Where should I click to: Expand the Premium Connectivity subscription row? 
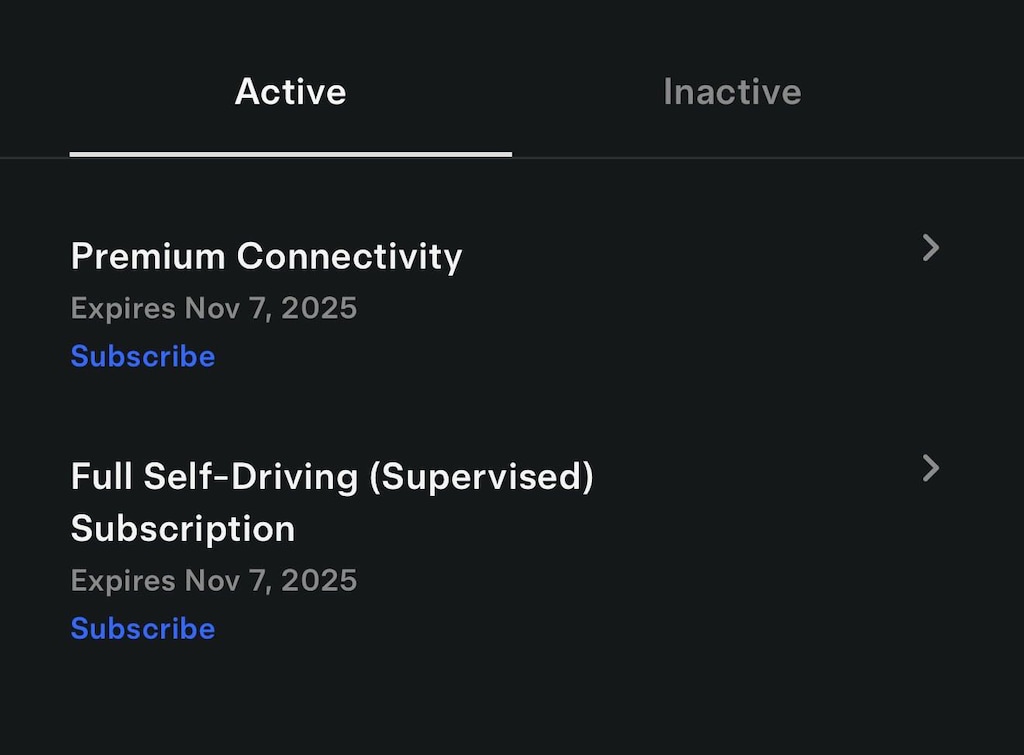(505, 302)
